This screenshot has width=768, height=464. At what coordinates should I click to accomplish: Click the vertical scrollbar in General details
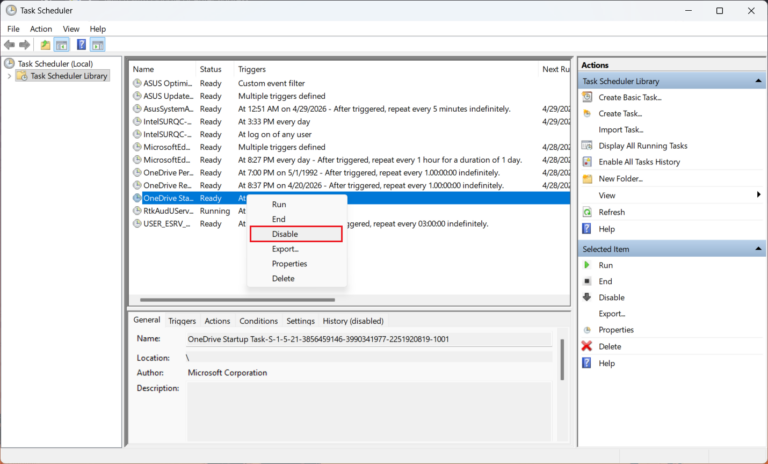(x=562, y=360)
